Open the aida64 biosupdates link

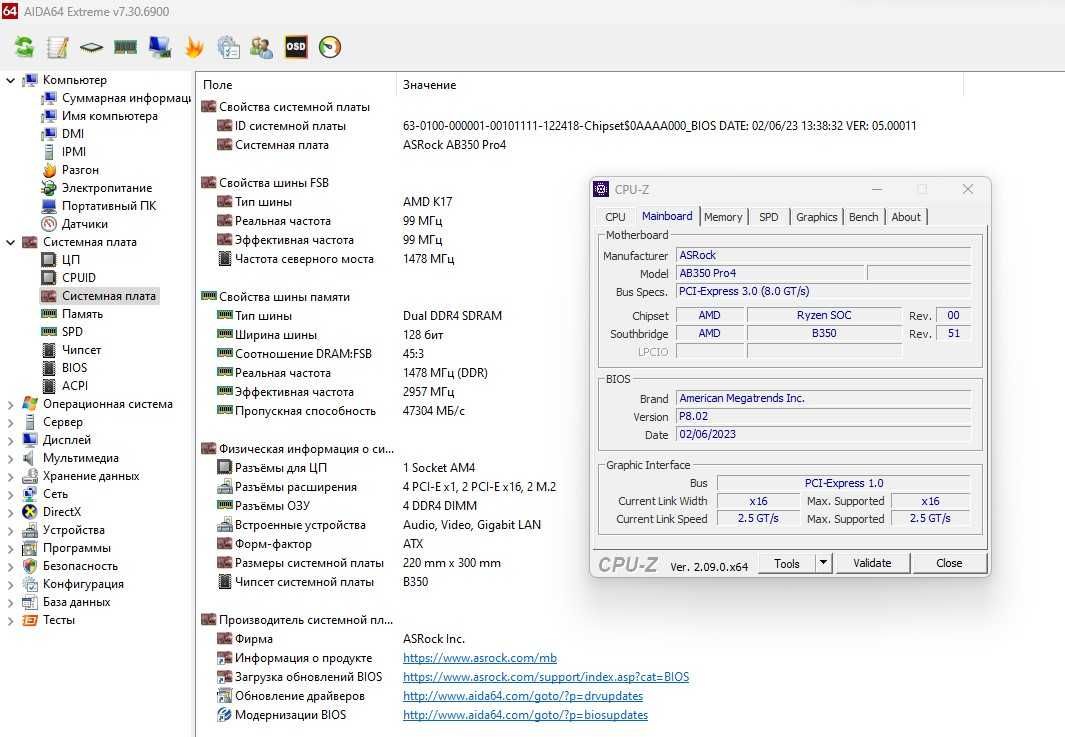[x=525, y=715]
